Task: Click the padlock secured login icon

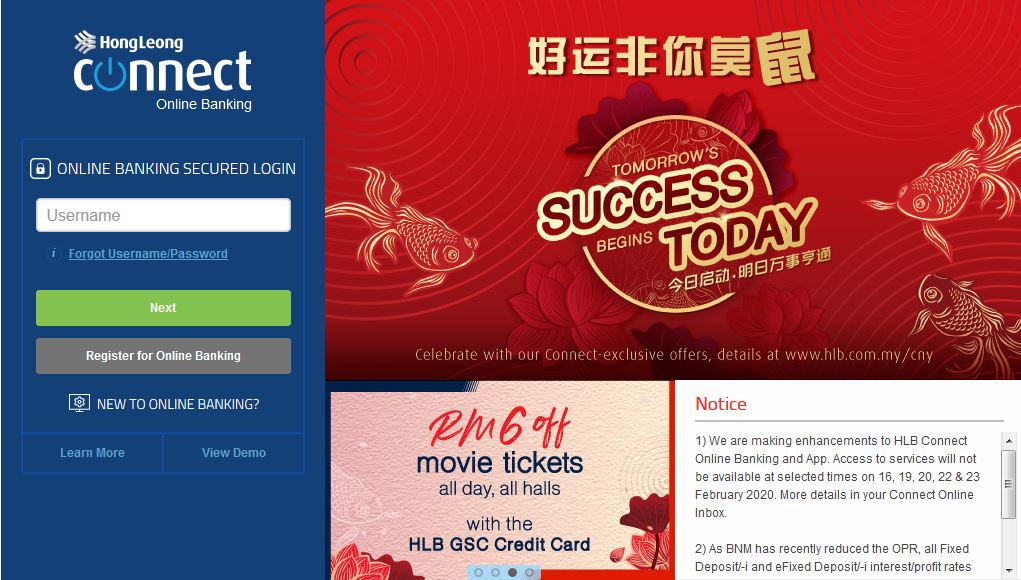Action: [x=40, y=169]
